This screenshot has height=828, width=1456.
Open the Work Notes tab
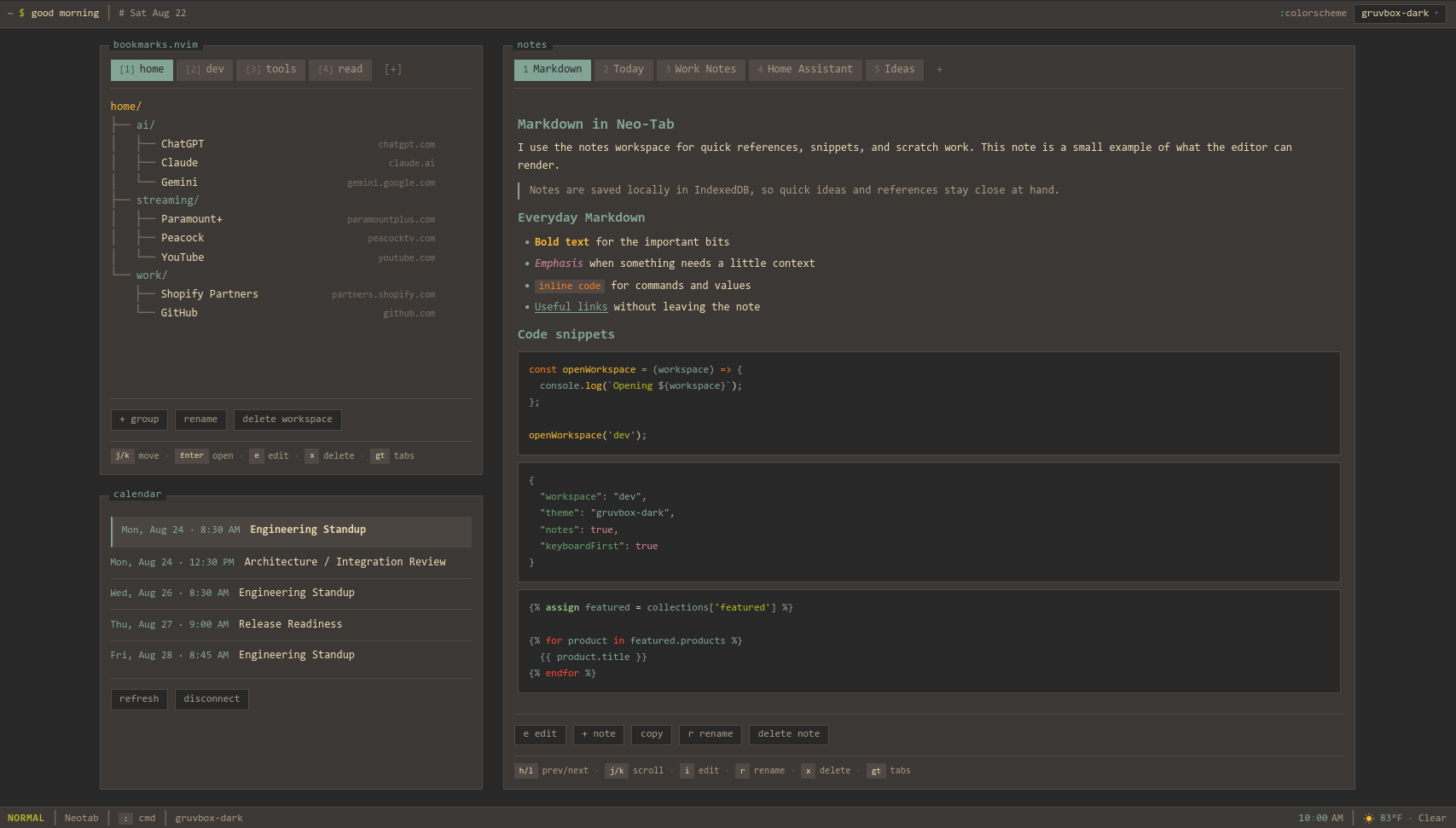click(x=700, y=70)
